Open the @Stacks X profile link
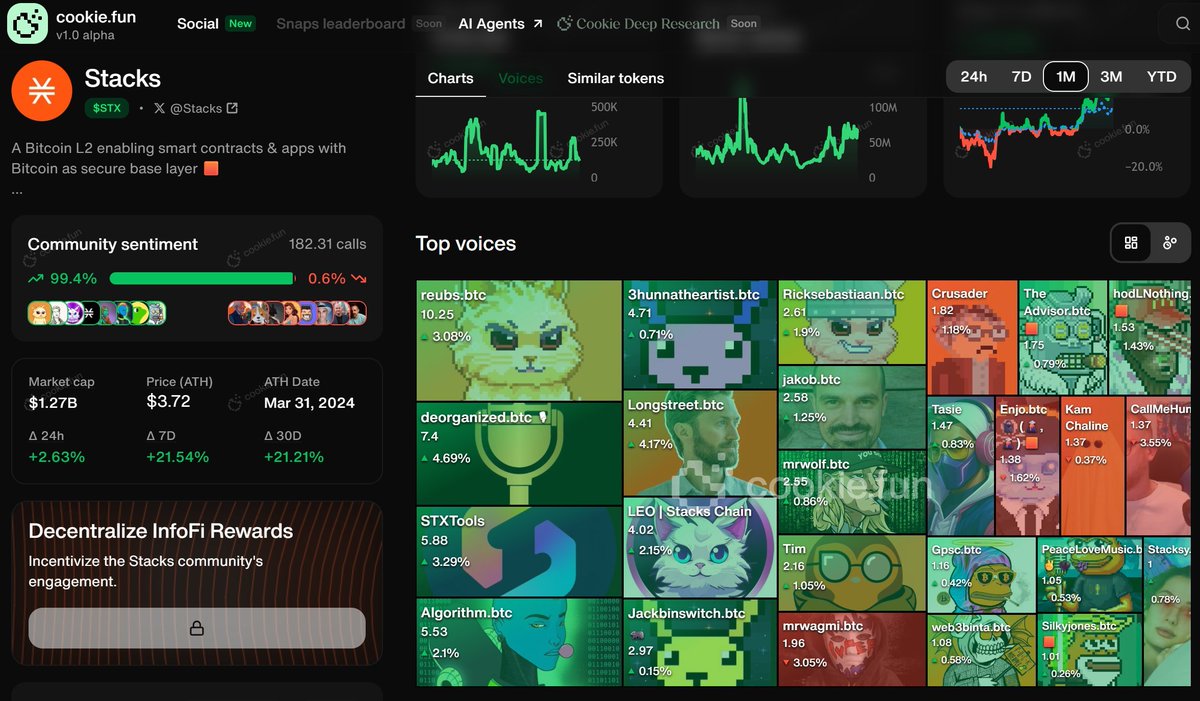This screenshot has width=1200, height=701. [196, 108]
